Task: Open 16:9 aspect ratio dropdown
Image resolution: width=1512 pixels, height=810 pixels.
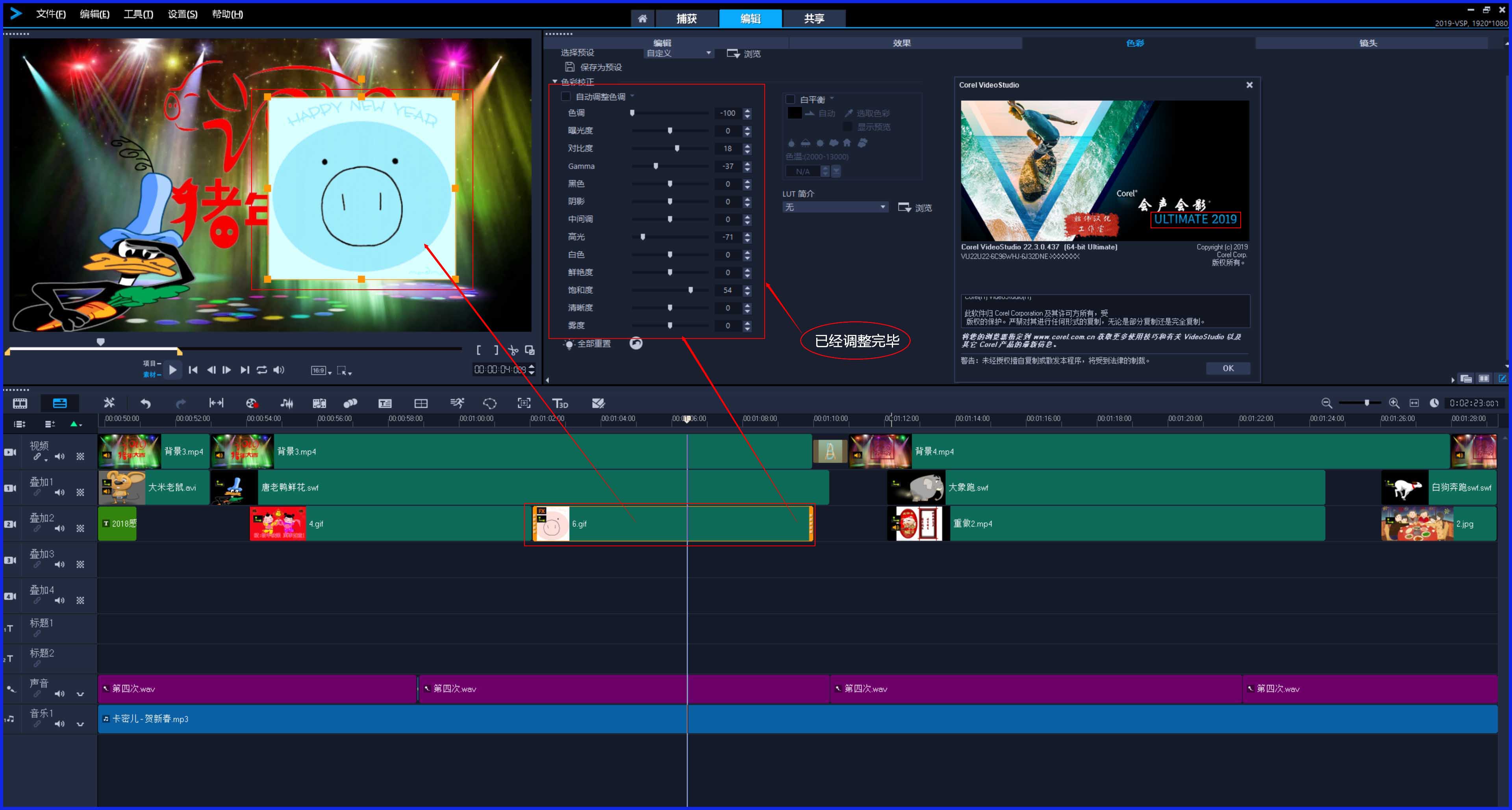Action: pyautogui.click(x=322, y=371)
